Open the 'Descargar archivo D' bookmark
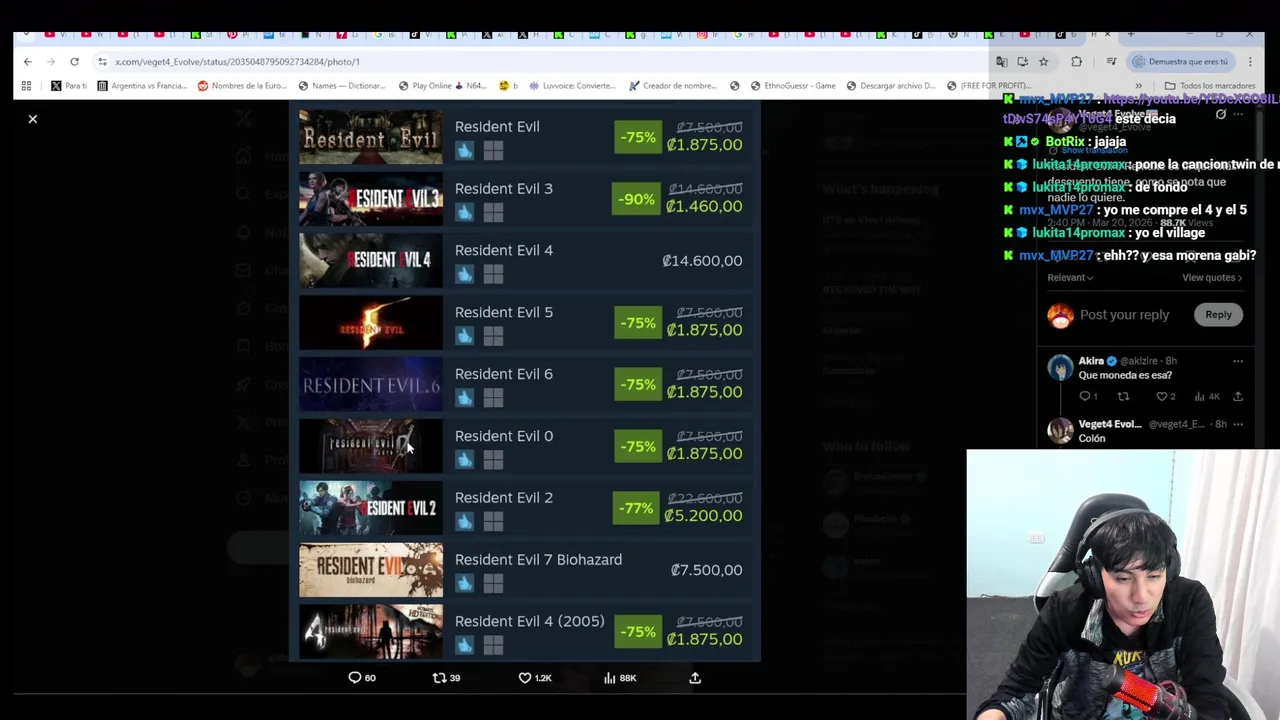 [889, 86]
